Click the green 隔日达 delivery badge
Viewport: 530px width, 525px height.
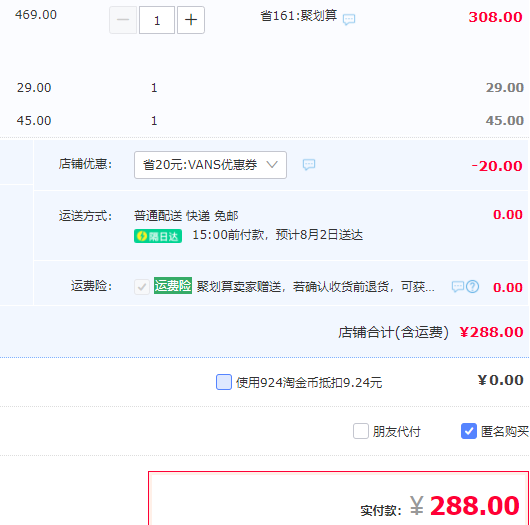coord(158,236)
